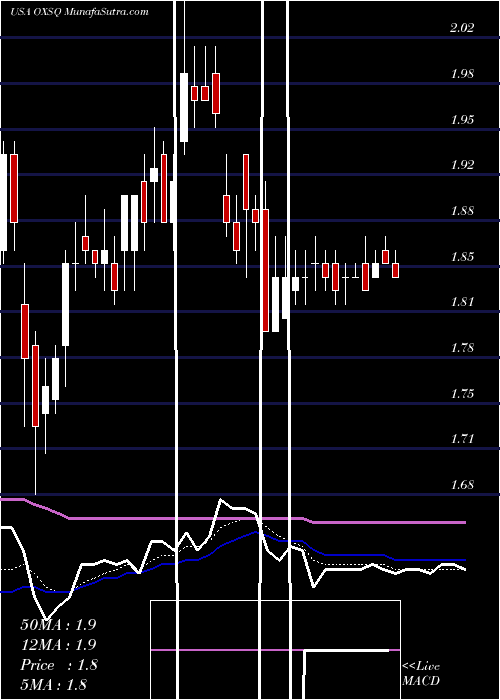Screen dimensions: 500x700
Task: Click the 1.92 price axis label
Action: click(x=462, y=165)
